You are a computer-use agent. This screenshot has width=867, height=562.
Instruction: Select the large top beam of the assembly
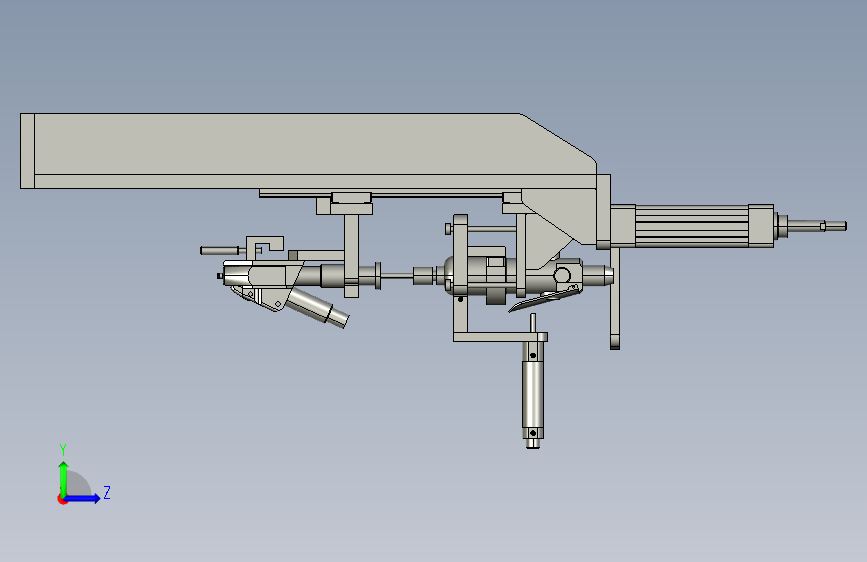pos(307,150)
